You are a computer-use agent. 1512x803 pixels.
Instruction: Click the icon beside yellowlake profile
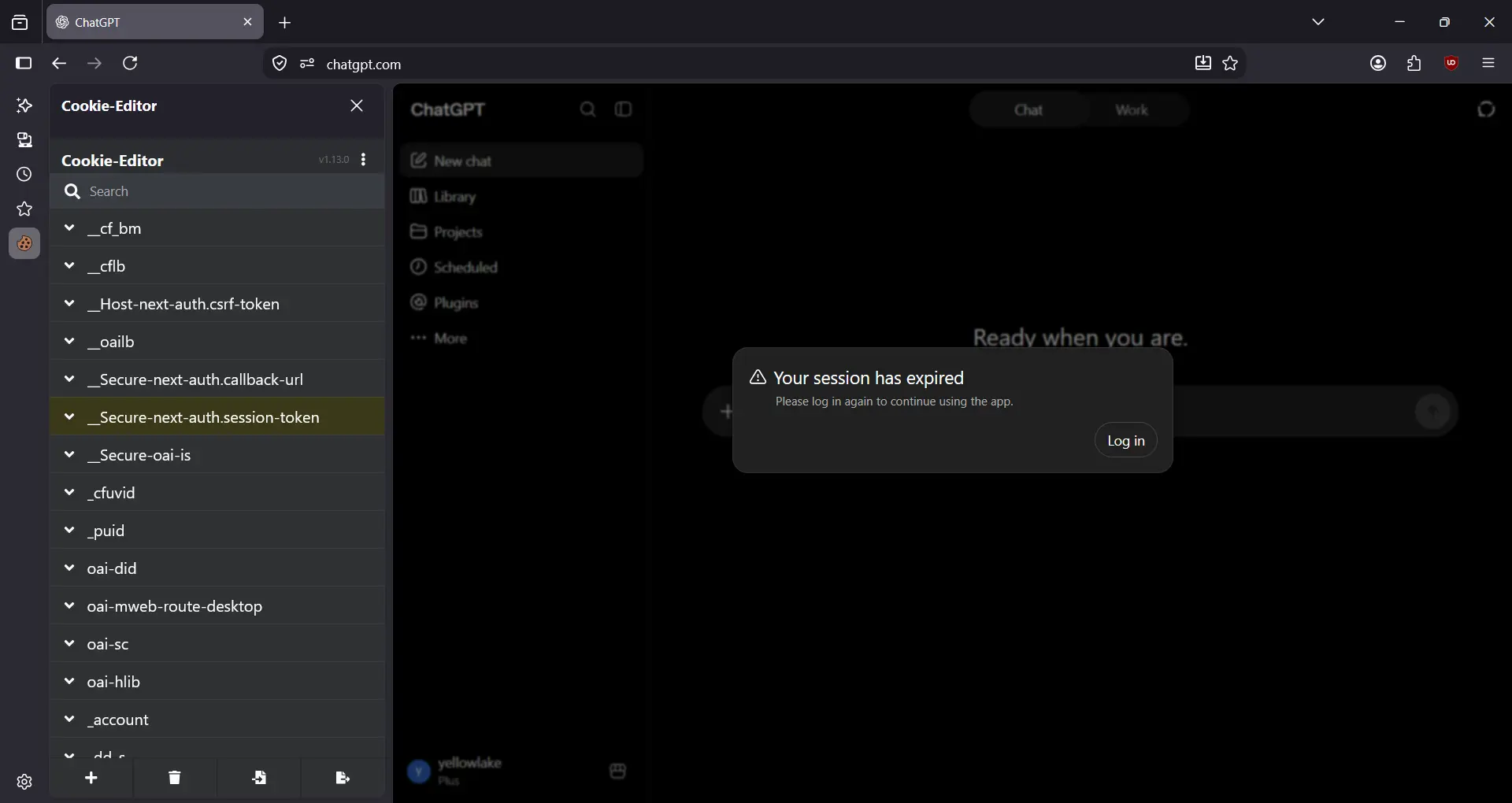617,772
